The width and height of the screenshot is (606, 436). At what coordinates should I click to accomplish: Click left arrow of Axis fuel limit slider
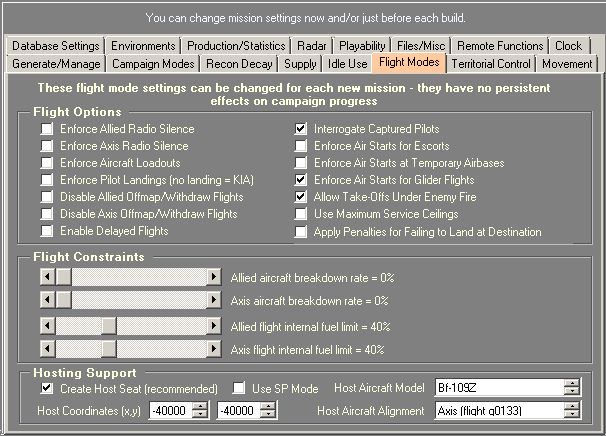(x=46, y=349)
